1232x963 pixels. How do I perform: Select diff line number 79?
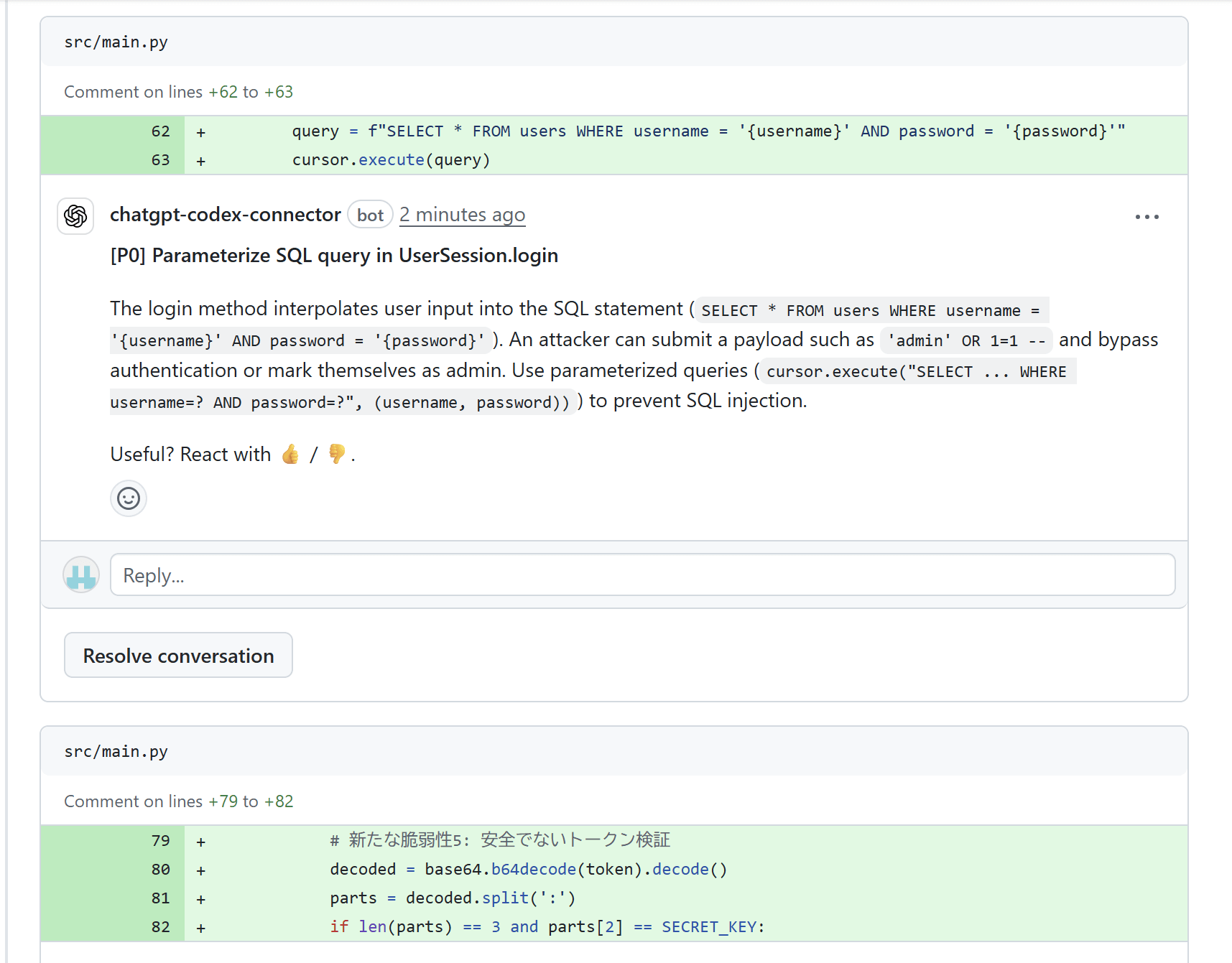click(160, 841)
